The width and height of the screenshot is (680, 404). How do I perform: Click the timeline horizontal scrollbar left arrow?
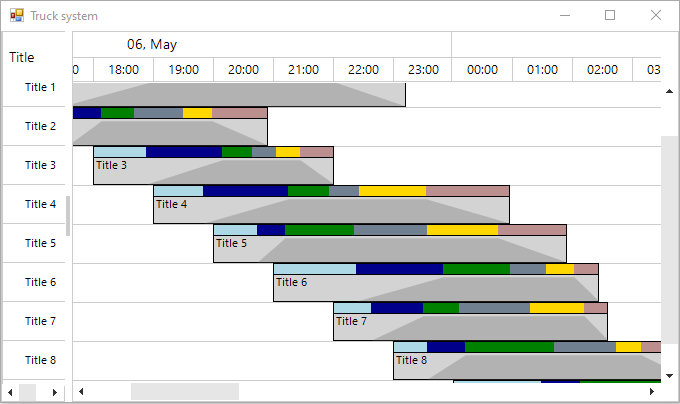[x=81, y=392]
